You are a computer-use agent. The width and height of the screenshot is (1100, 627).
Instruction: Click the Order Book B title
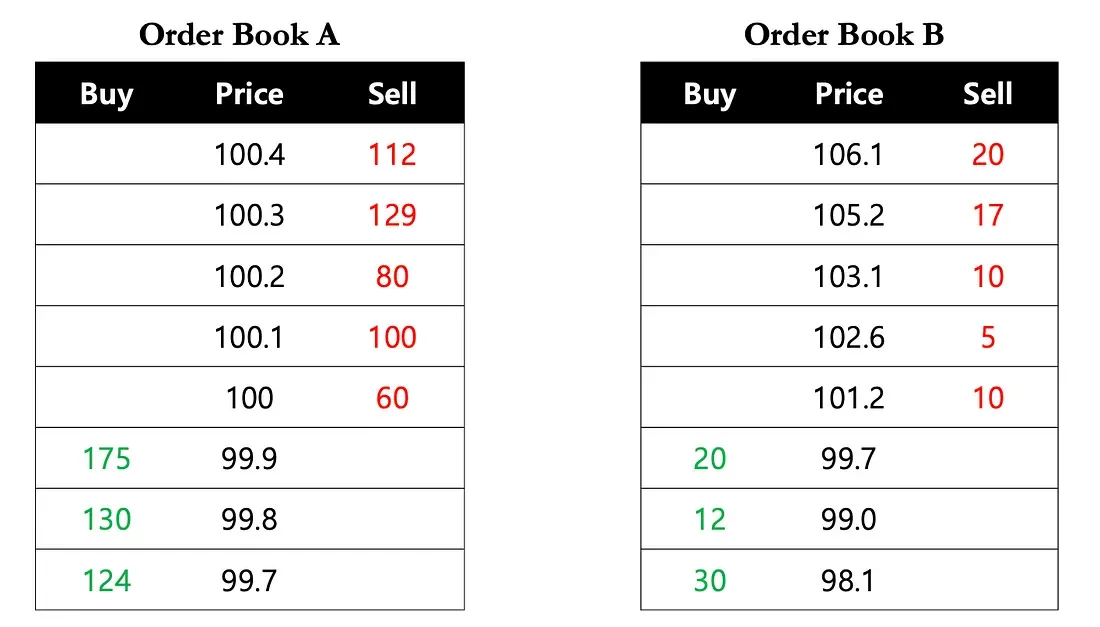[x=844, y=35]
